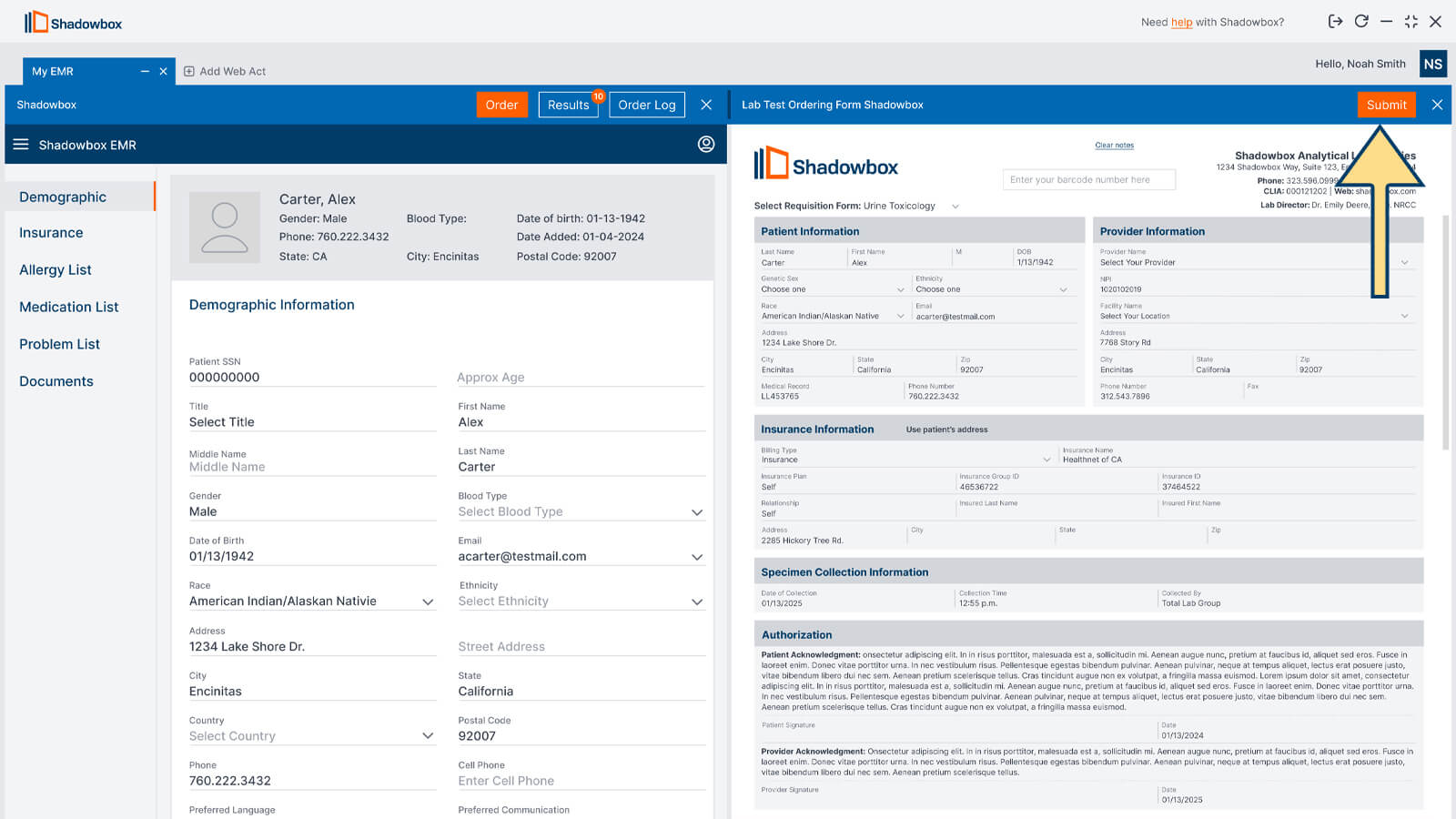Open the Insurance sidebar section

[x=51, y=233]
